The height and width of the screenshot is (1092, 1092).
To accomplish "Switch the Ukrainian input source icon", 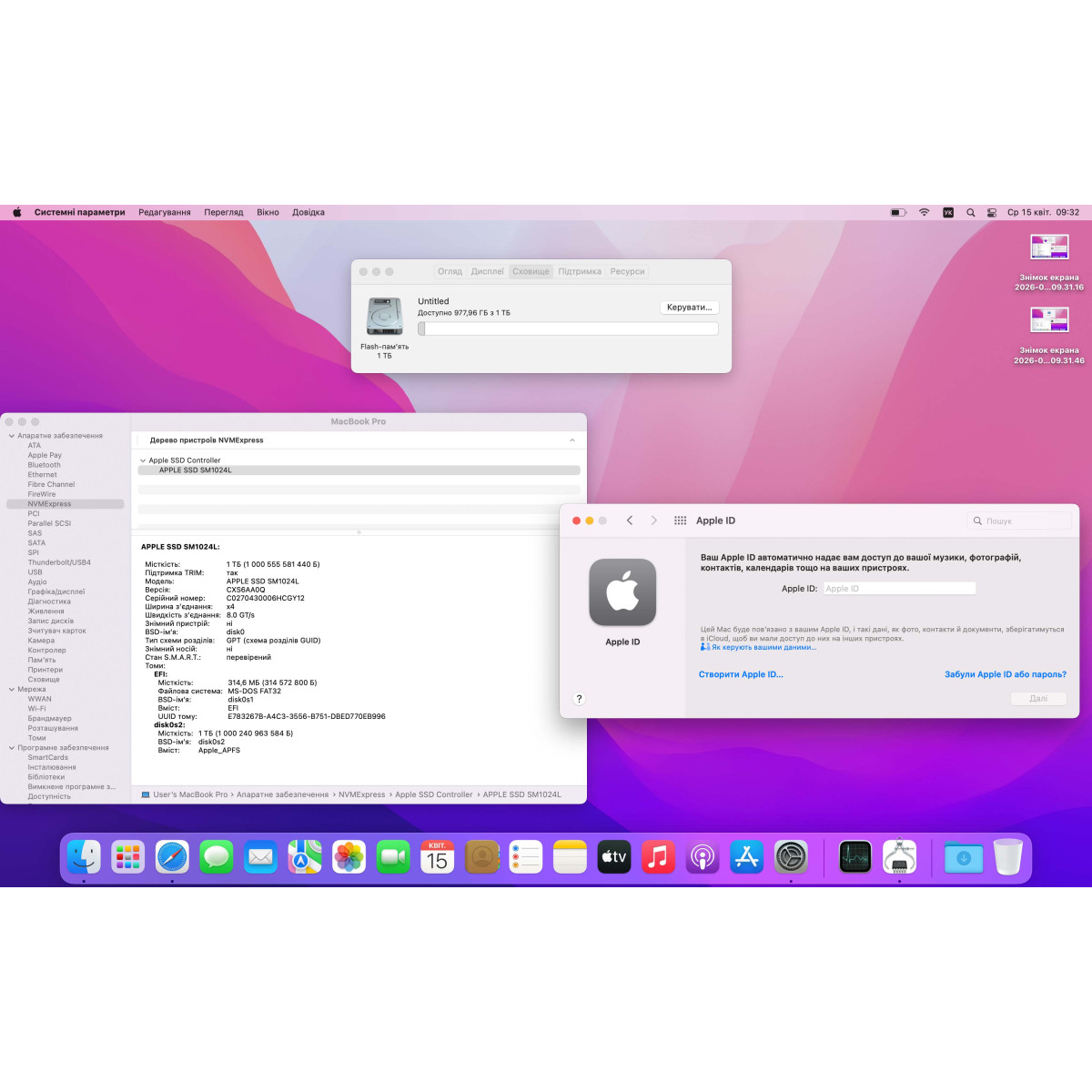I will coord(947,212).
